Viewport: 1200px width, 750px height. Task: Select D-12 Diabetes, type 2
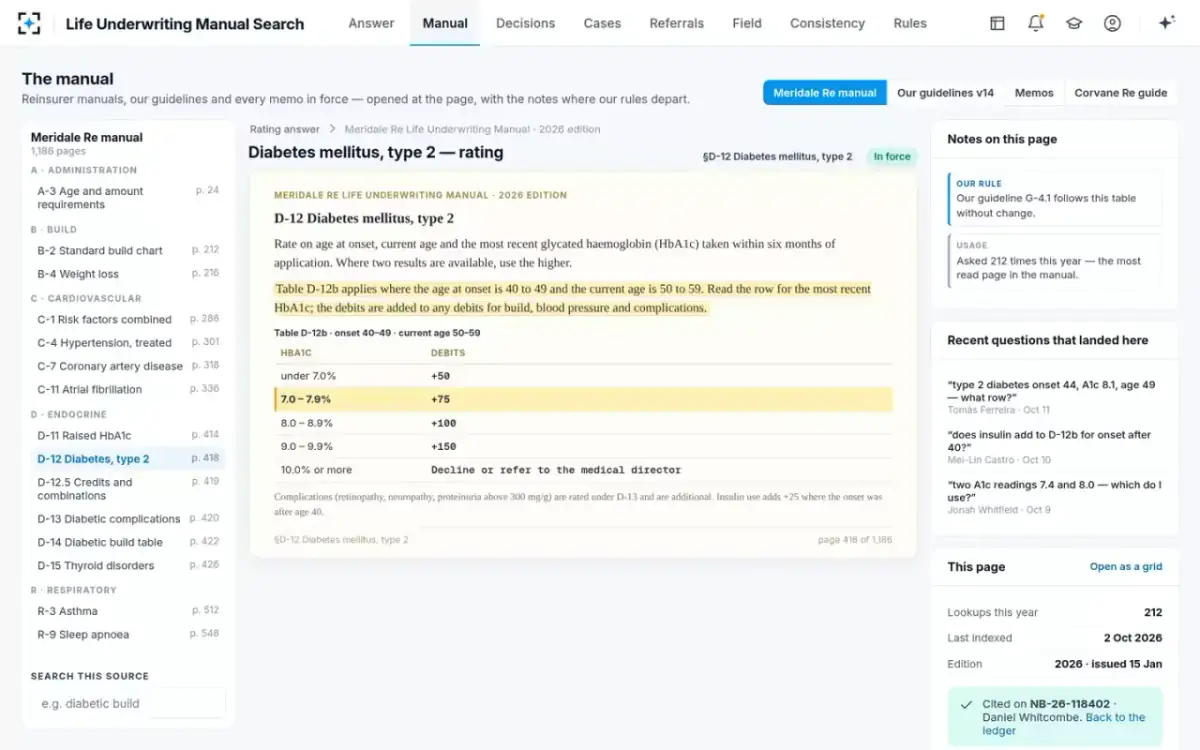point(128,459)
